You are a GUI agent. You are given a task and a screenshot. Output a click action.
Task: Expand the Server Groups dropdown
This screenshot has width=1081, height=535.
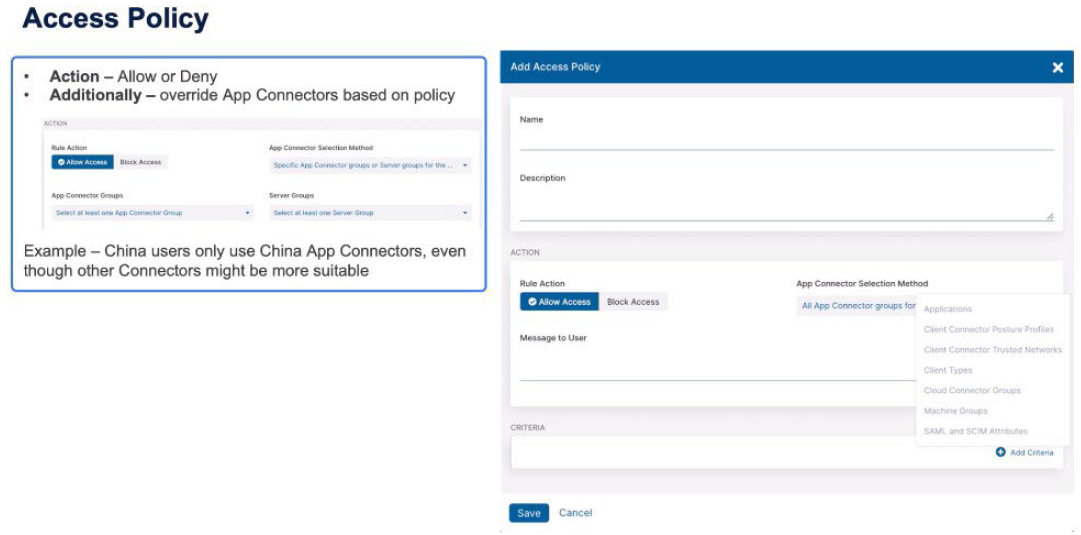370,213
